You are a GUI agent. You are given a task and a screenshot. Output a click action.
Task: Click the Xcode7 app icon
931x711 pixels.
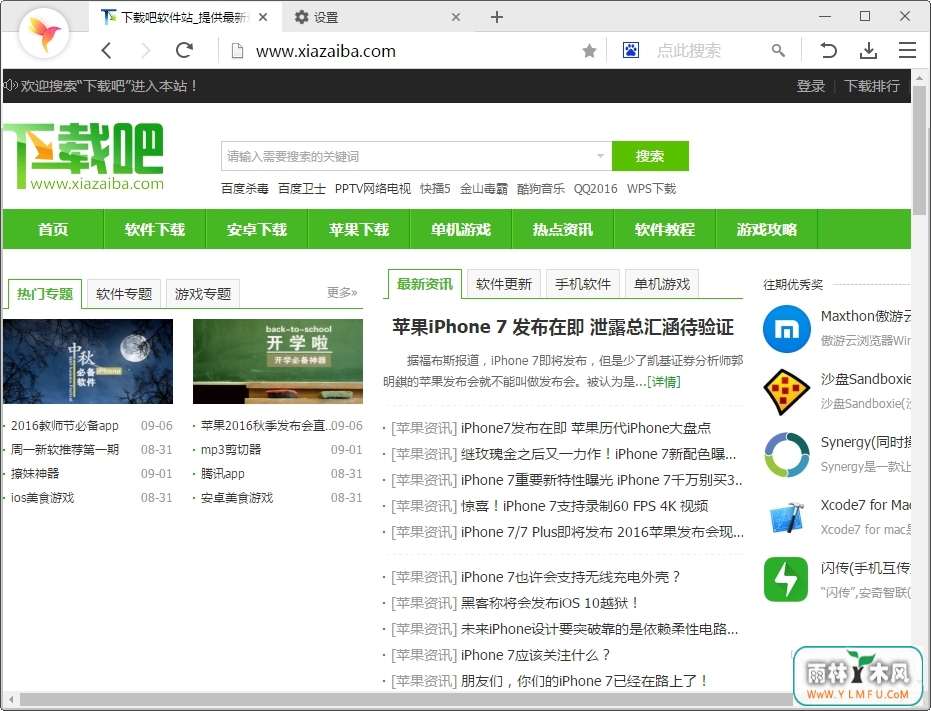(x=787, y=517)
